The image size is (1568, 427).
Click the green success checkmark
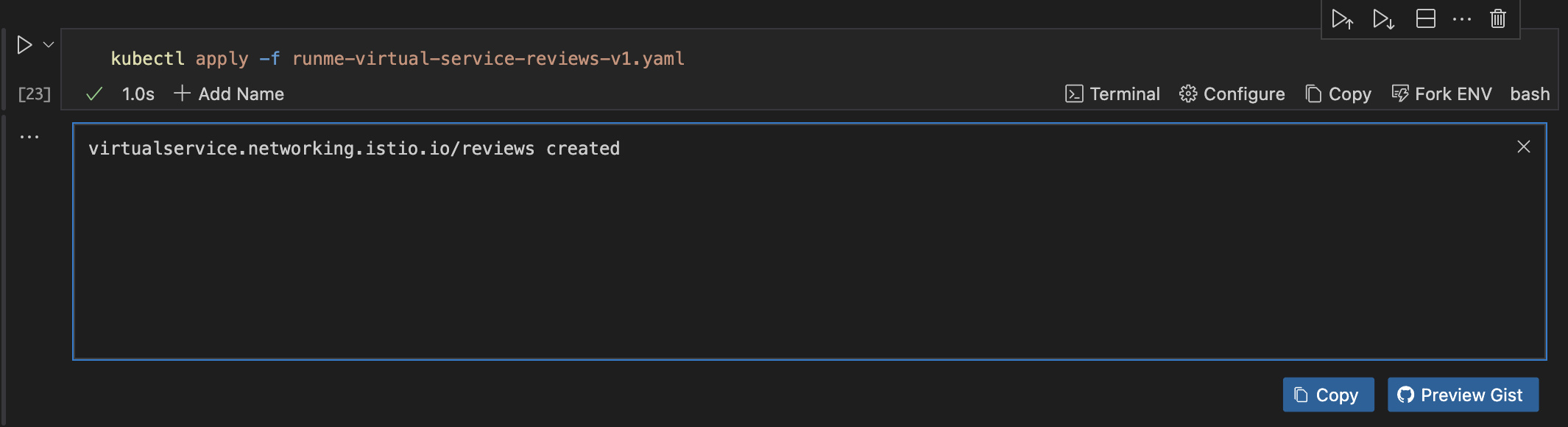(x=94, y=94)
